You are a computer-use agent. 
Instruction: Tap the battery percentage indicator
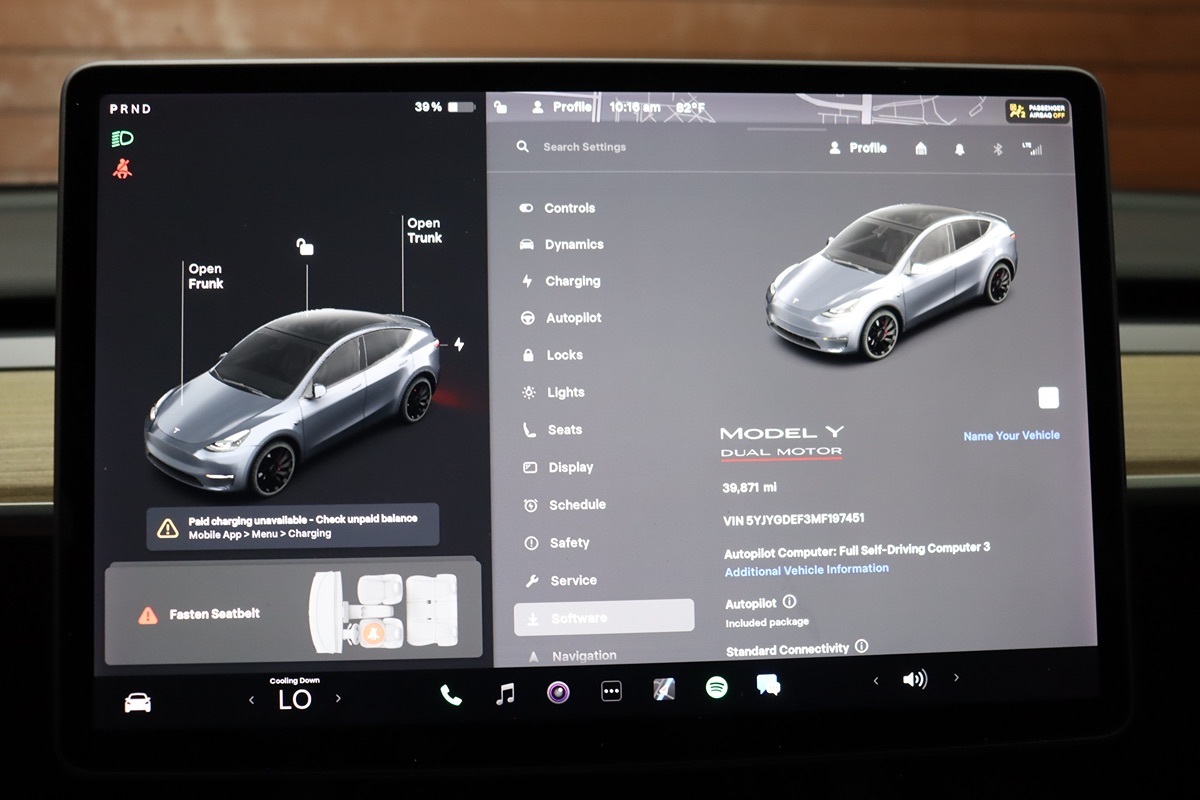point(444,107)
